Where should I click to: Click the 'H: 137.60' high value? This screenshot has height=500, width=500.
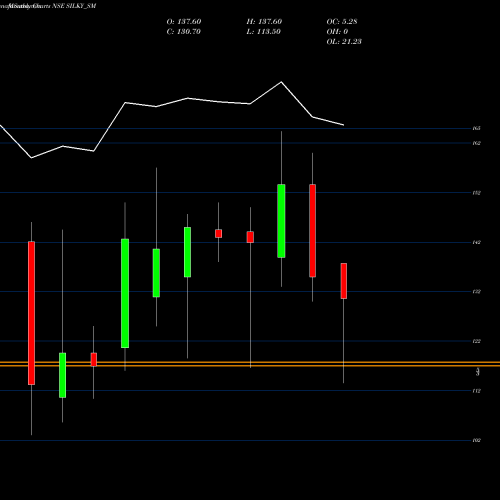pos(264,22)
